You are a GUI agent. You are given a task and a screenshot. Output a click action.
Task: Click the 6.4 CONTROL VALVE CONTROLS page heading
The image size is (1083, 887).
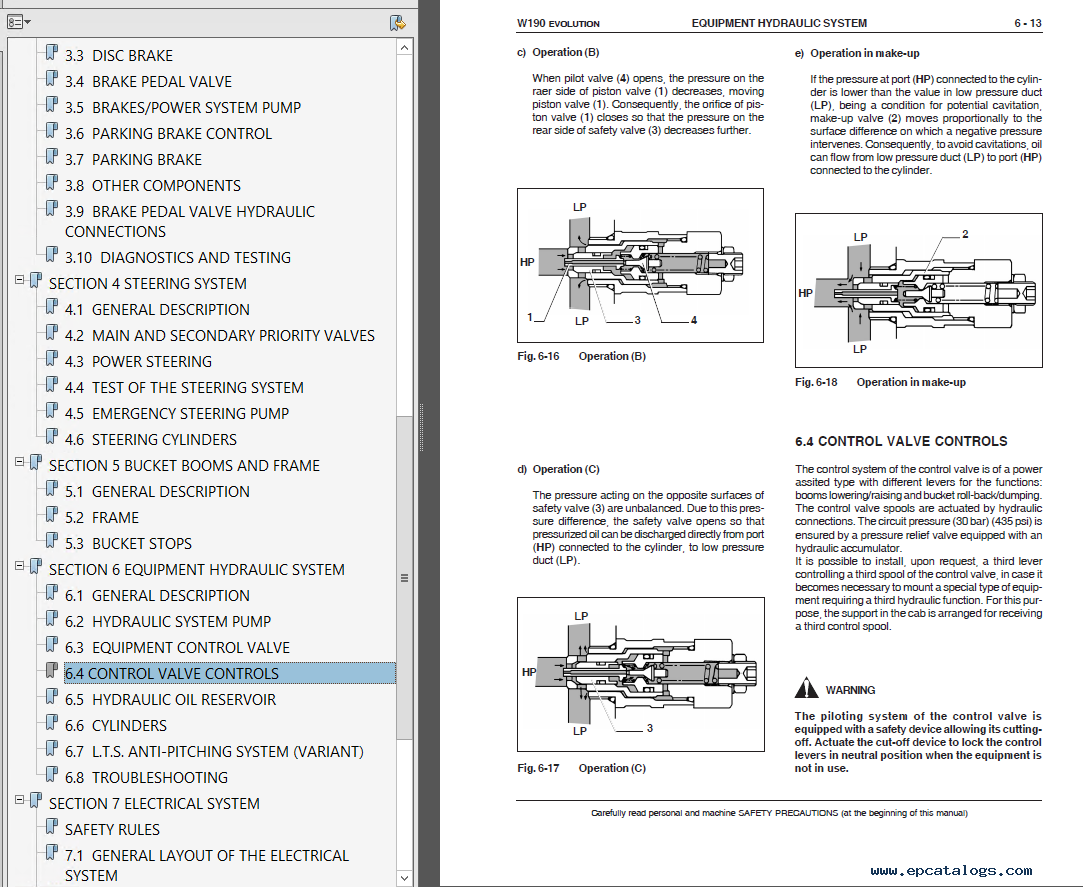[901, 441]
